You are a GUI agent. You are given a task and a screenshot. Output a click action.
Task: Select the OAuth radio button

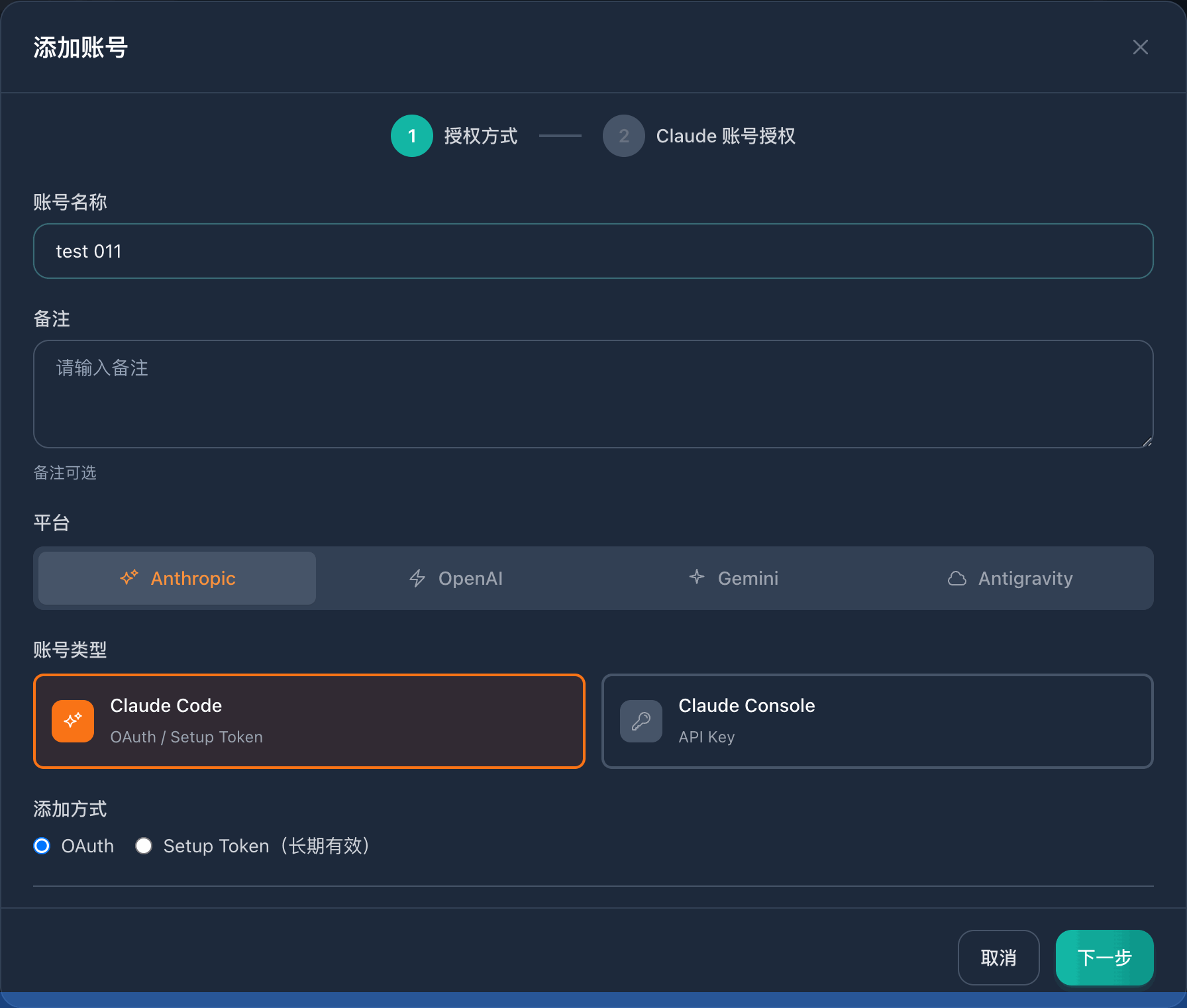[42, 846]
